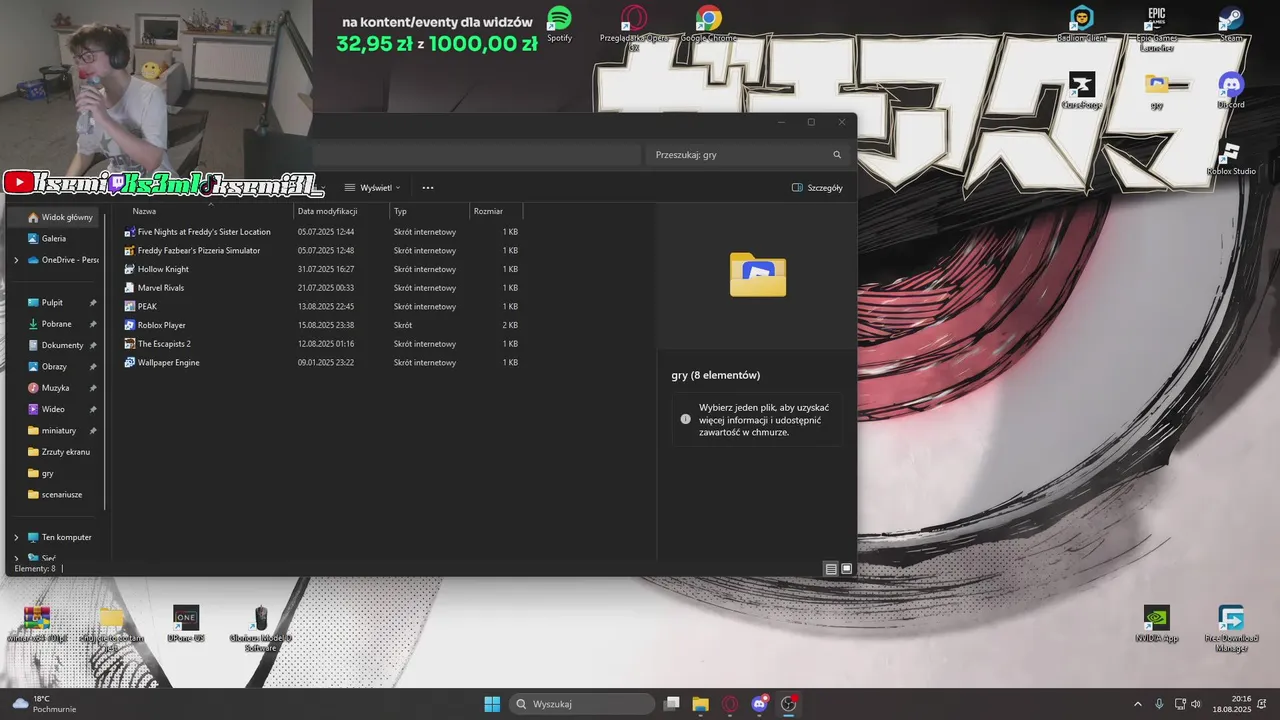Expand Ten komputer in the sidebar
Screen dimensions: 1280x720
tap(16, 537)
